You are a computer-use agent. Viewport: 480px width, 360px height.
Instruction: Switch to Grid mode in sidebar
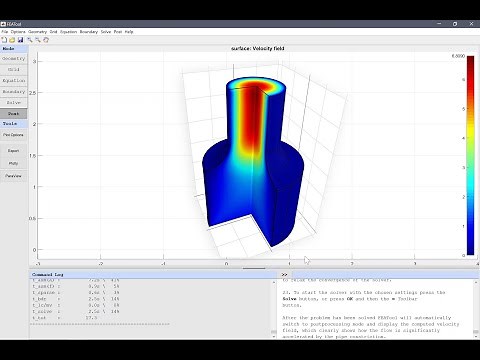(14, 70)
